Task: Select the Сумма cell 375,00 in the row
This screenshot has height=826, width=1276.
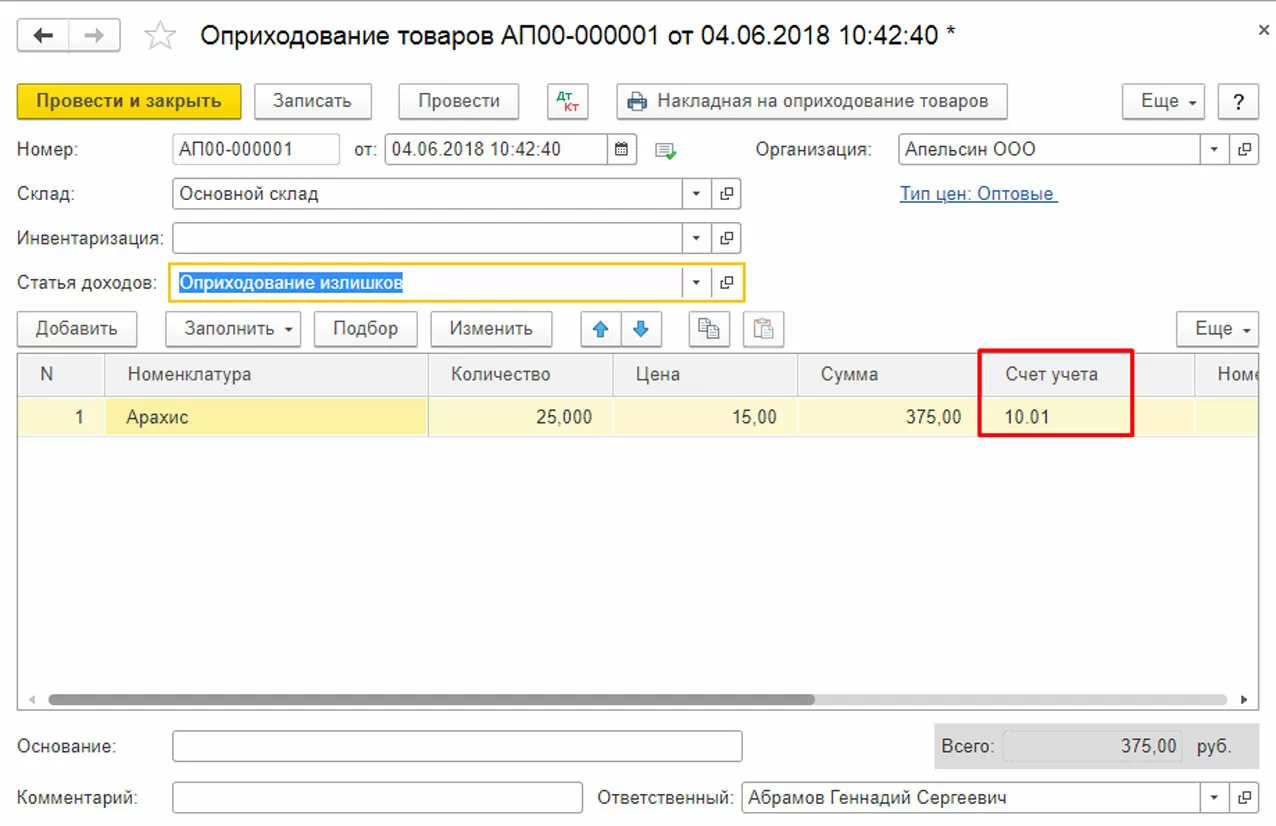Action: [x=889, y=417]
